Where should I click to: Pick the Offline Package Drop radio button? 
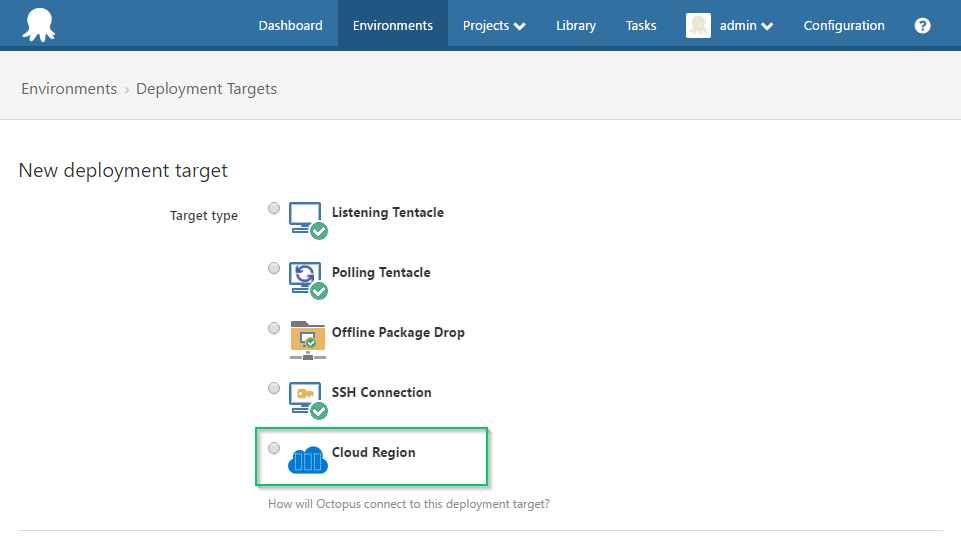pyautogui.click(x=274, y=328)
